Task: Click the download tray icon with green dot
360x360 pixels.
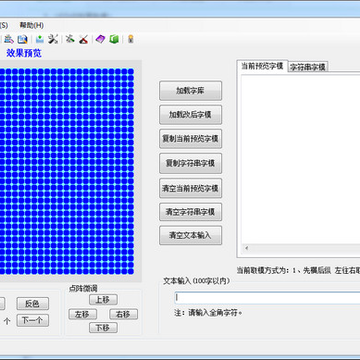Action: coord(40,39)
